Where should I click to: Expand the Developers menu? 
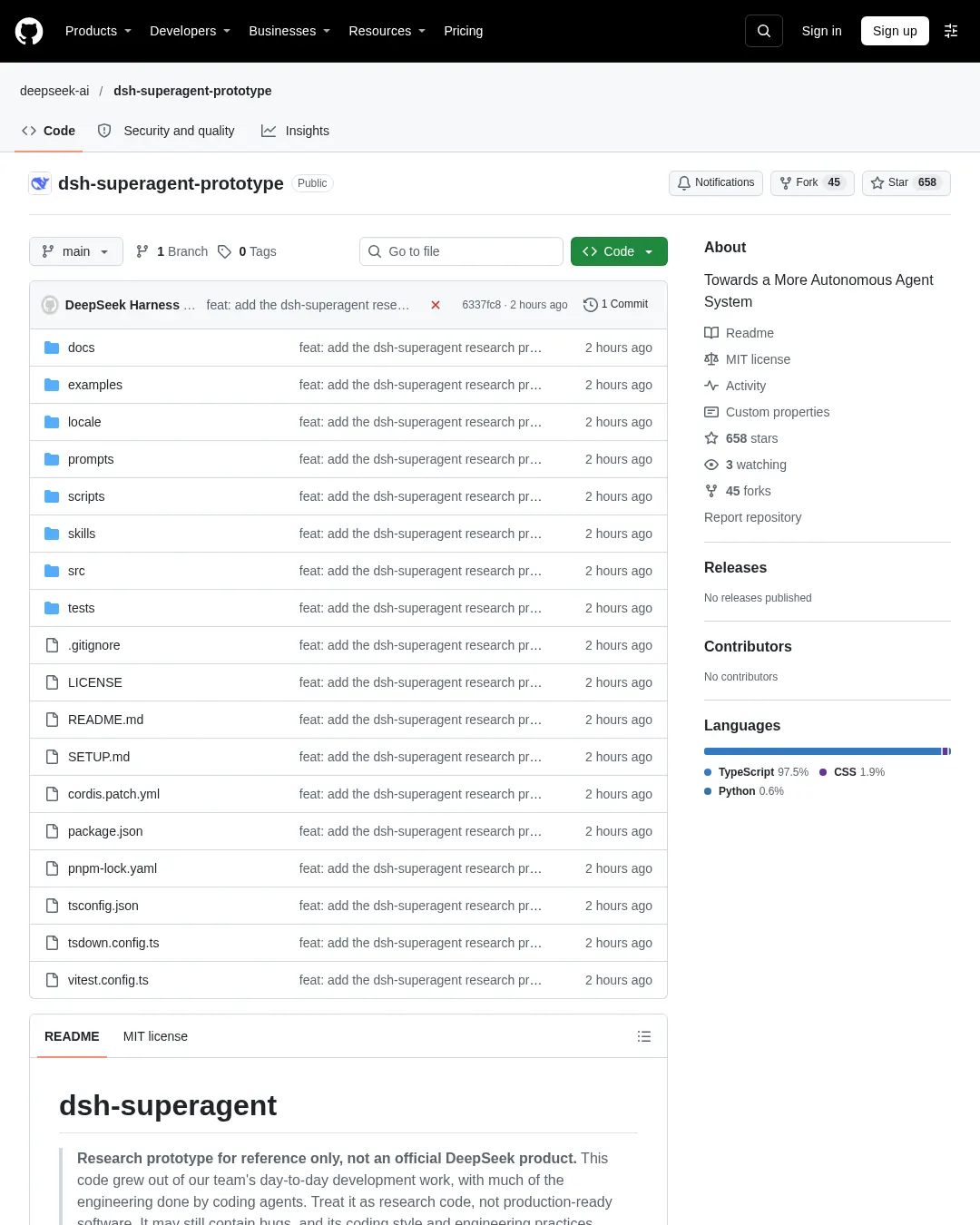(x=190, y=31)
